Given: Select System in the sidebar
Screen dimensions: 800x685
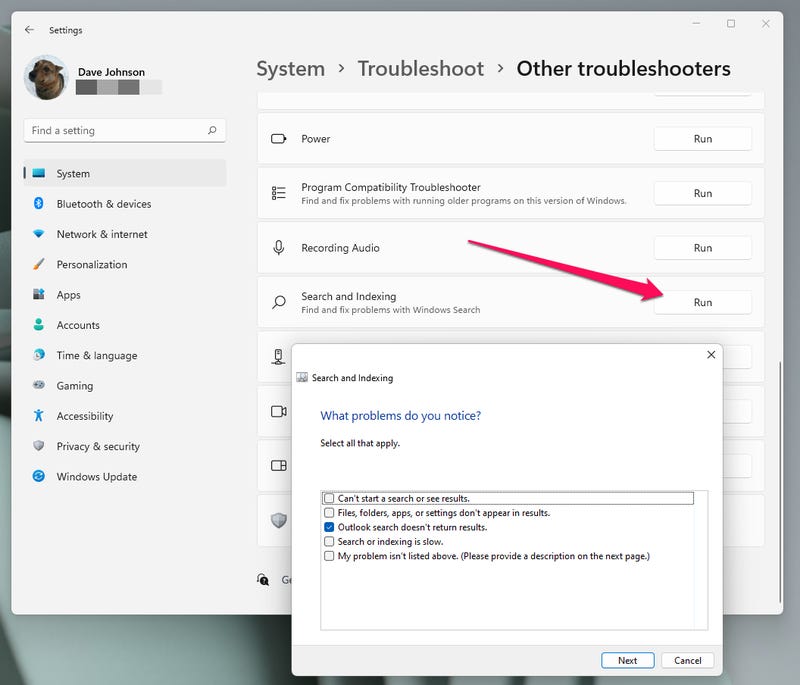Looking at the screenshot, I should coord(124,173).
